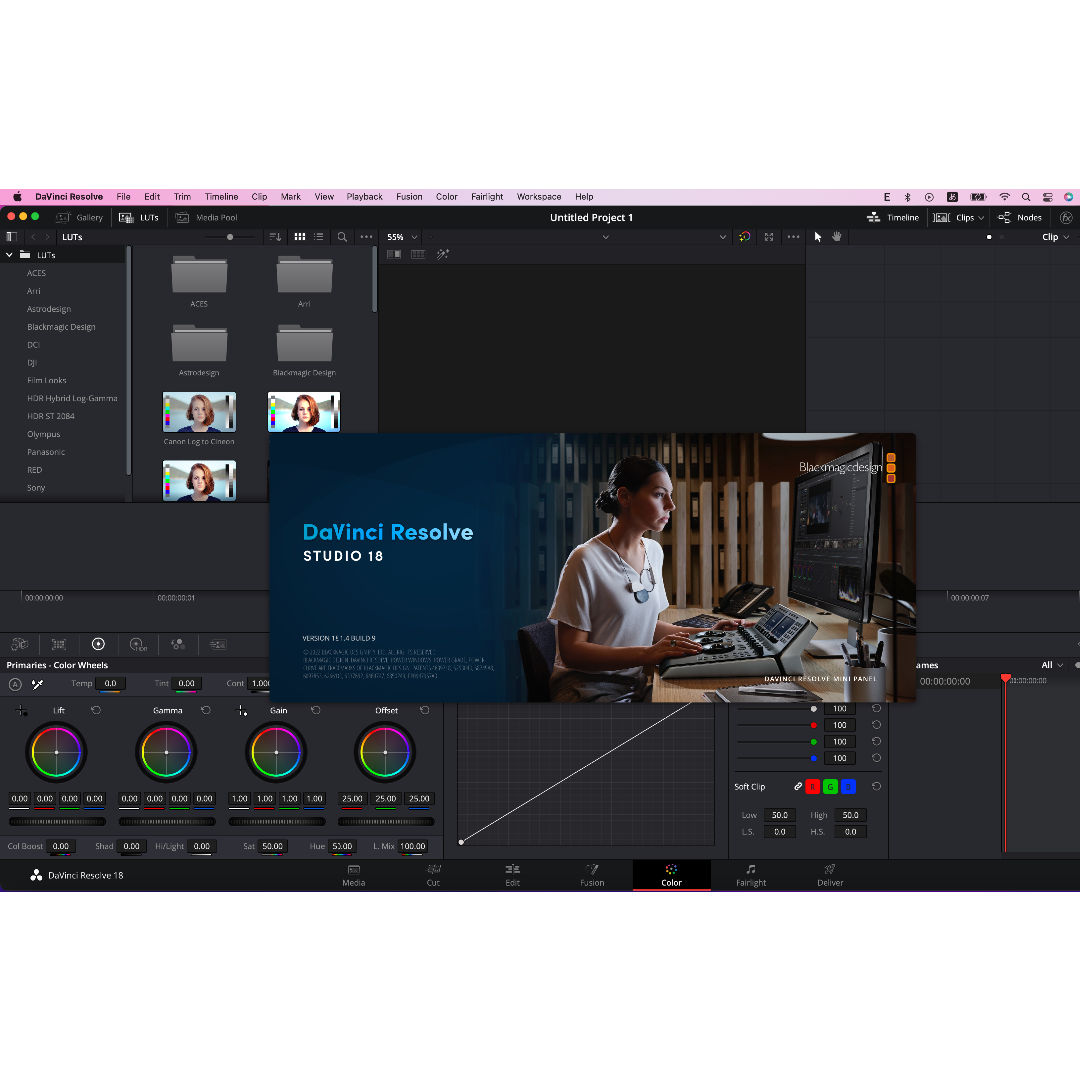
Task: Open the Motion Effects palette icon
Action: tap(218, 644)
